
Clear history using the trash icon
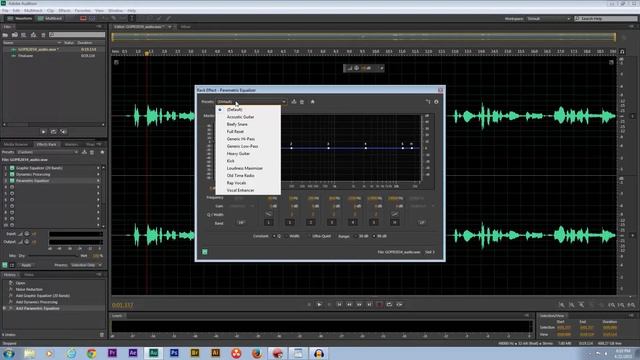coord(102,335)
